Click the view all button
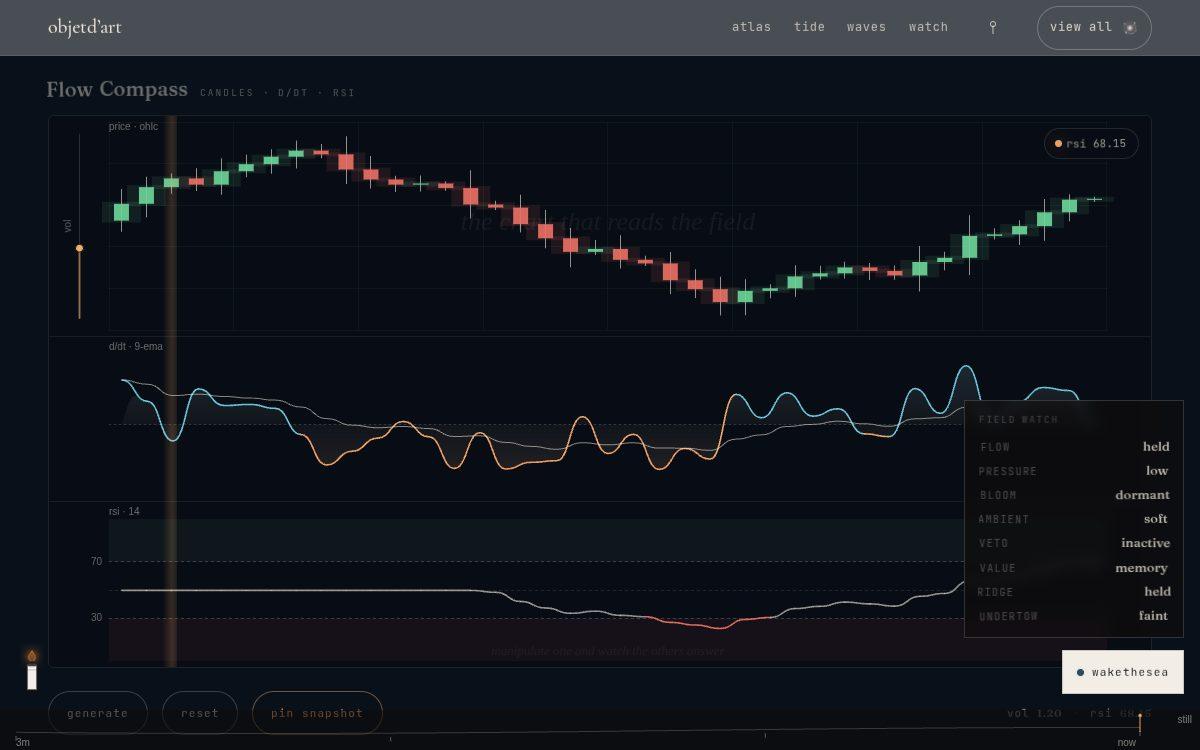Image resolution: width=1200 pixels, height=750 pixels. coord(1094,28)
